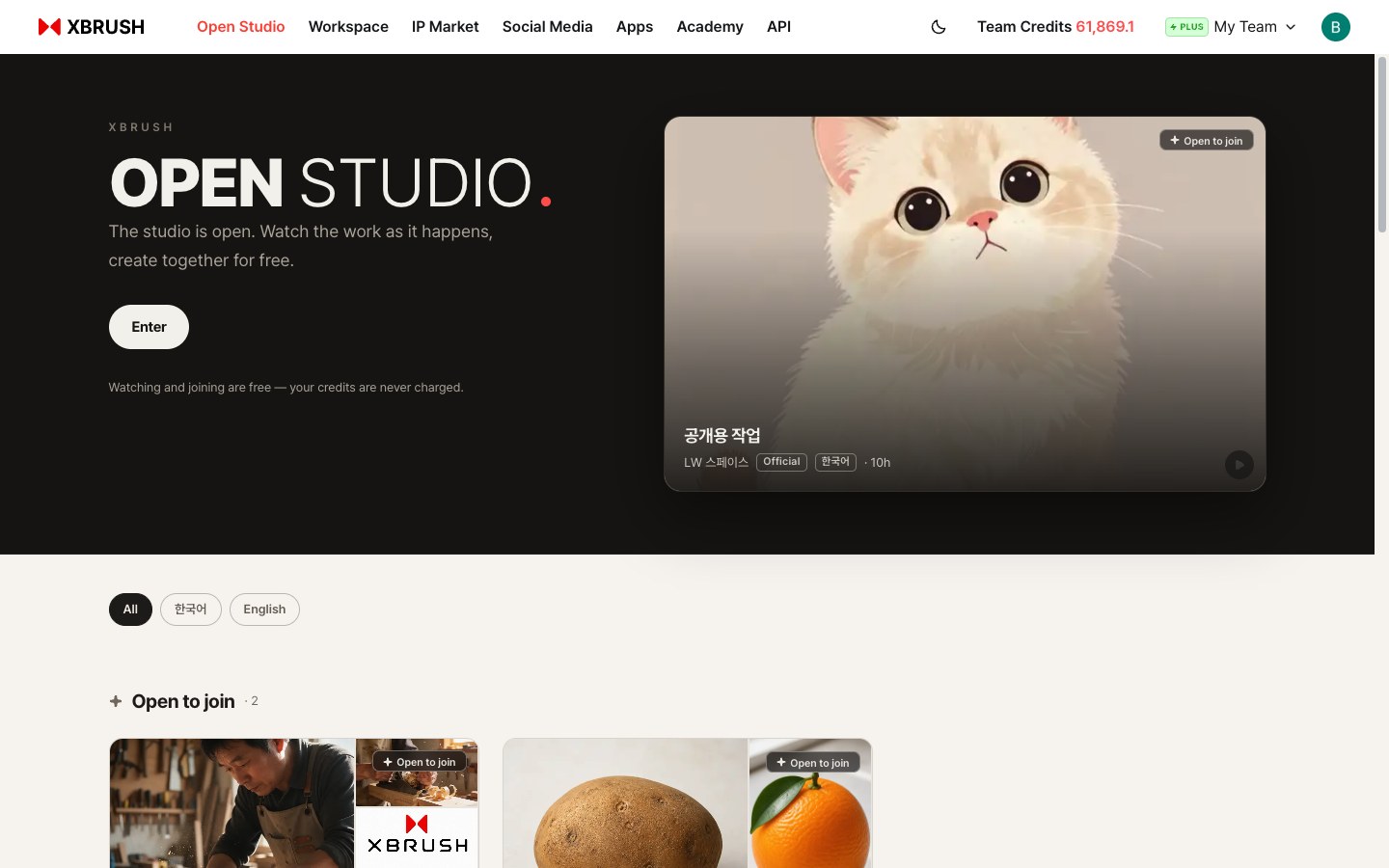Filter studios by 한국어
This screenshot has width=1389, height=868.
(x=191, y=610)
